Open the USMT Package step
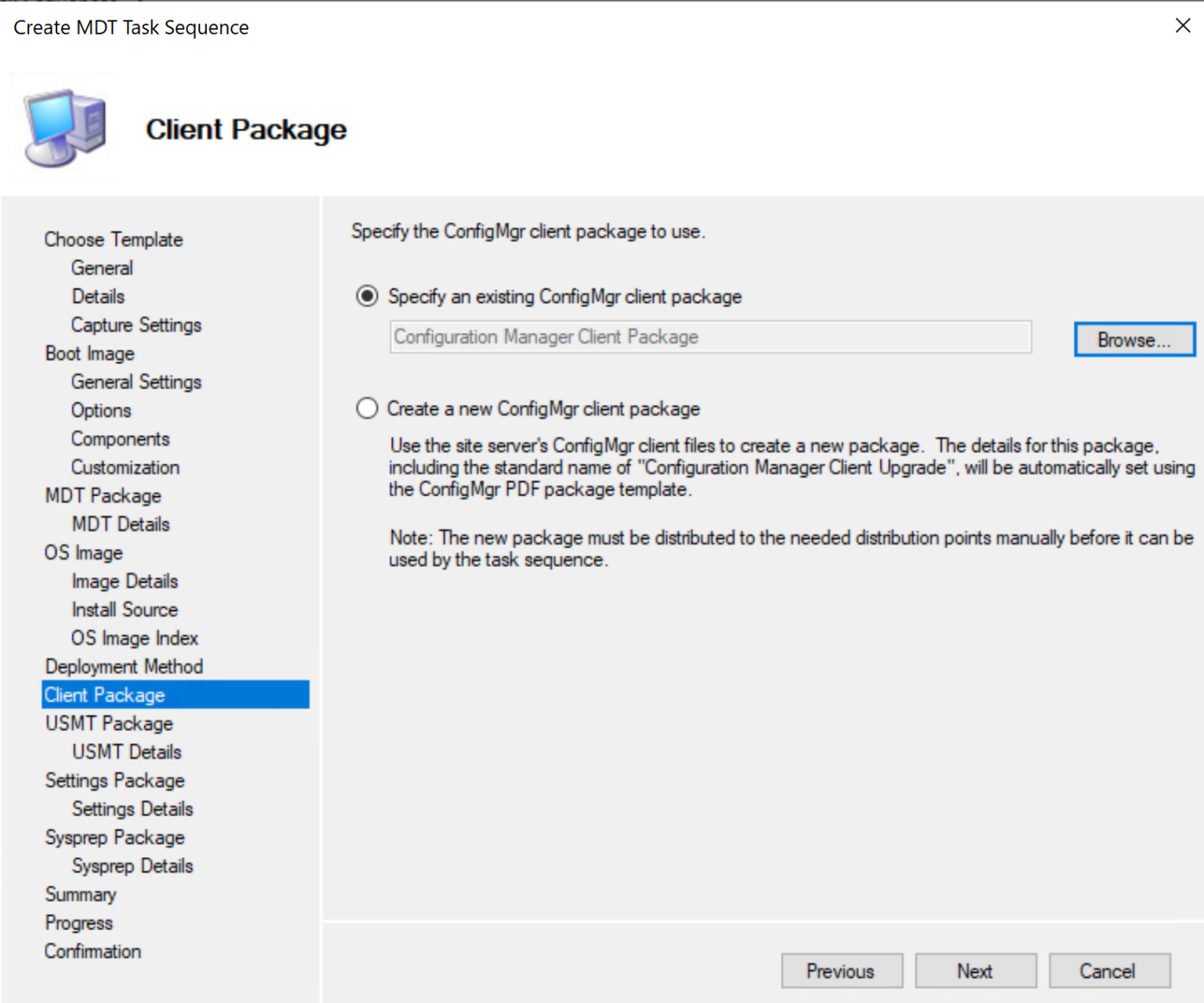This screenshot has height=1003, width=1204. [x=109, y=724]
